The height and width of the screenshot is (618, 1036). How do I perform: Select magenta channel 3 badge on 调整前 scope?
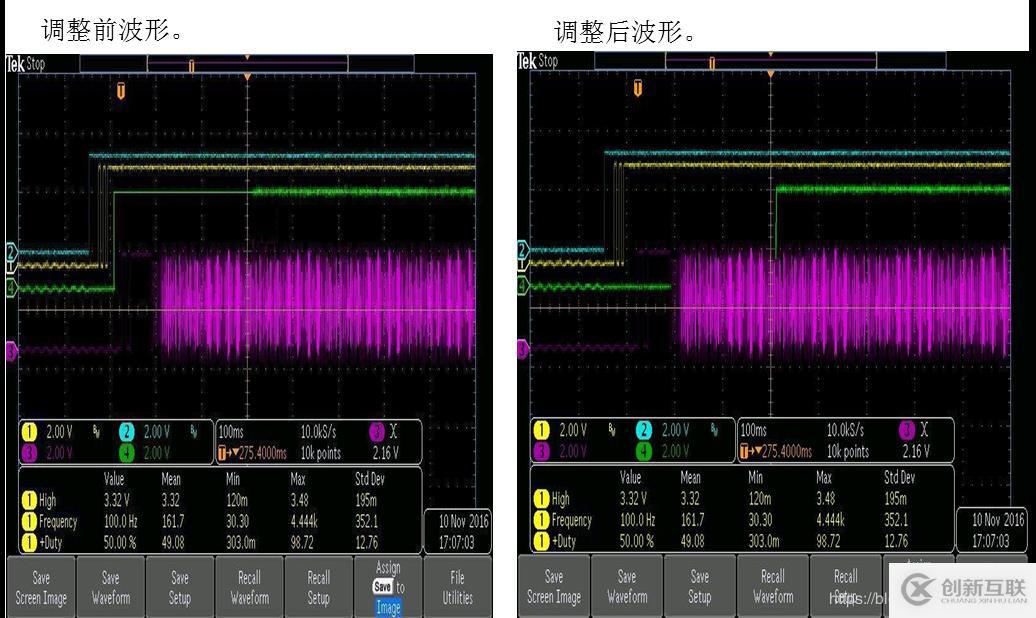coord(29,453)
